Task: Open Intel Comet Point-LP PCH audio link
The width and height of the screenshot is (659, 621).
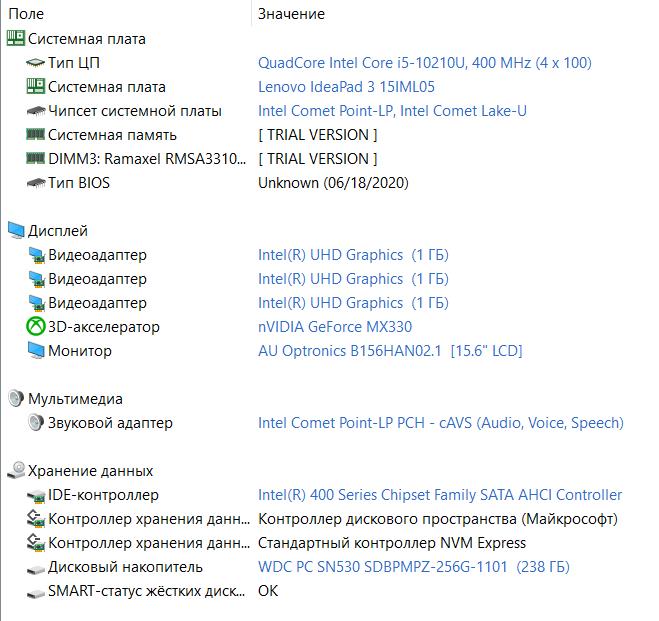Action: (x=440, y=423)
